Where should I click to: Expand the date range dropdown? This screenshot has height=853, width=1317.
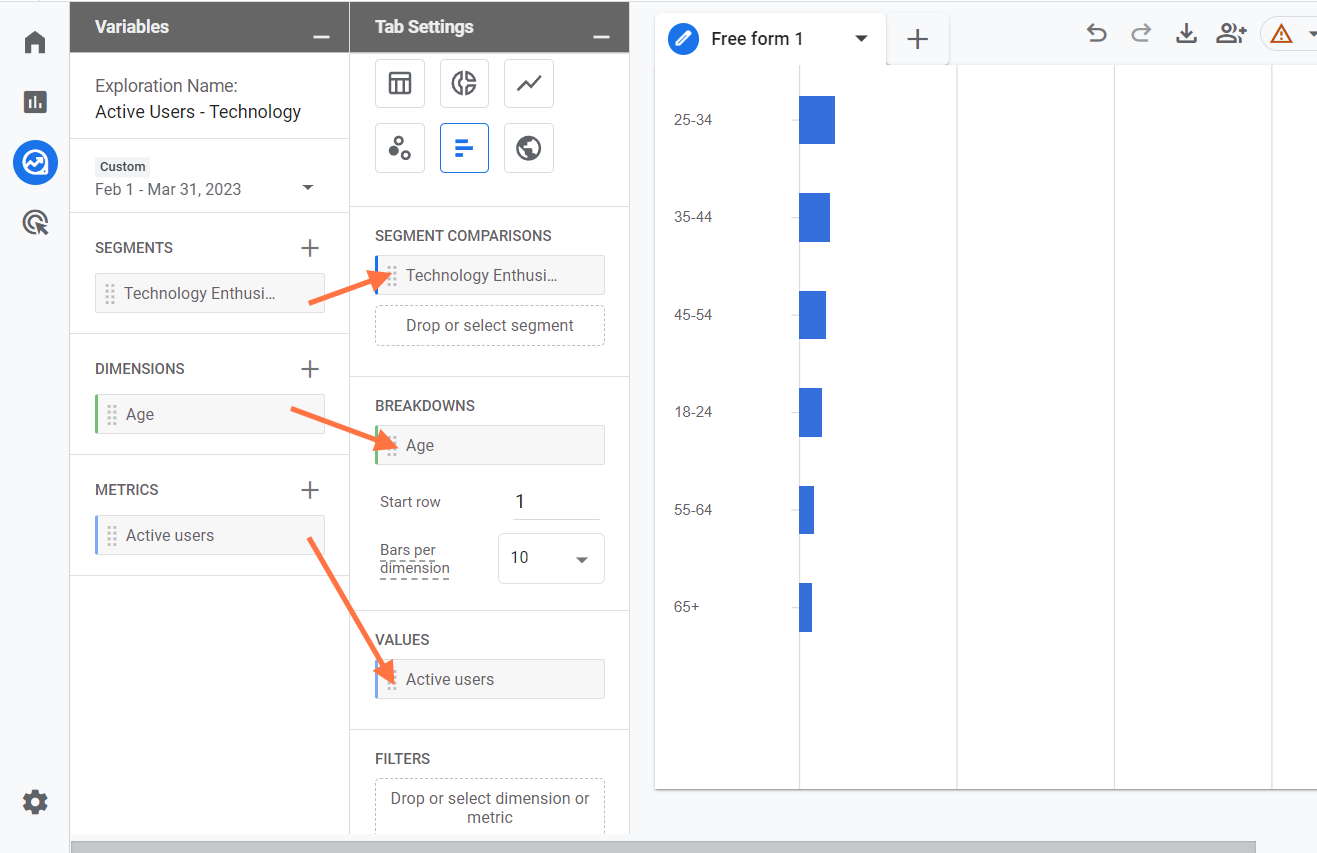[308, 189]
